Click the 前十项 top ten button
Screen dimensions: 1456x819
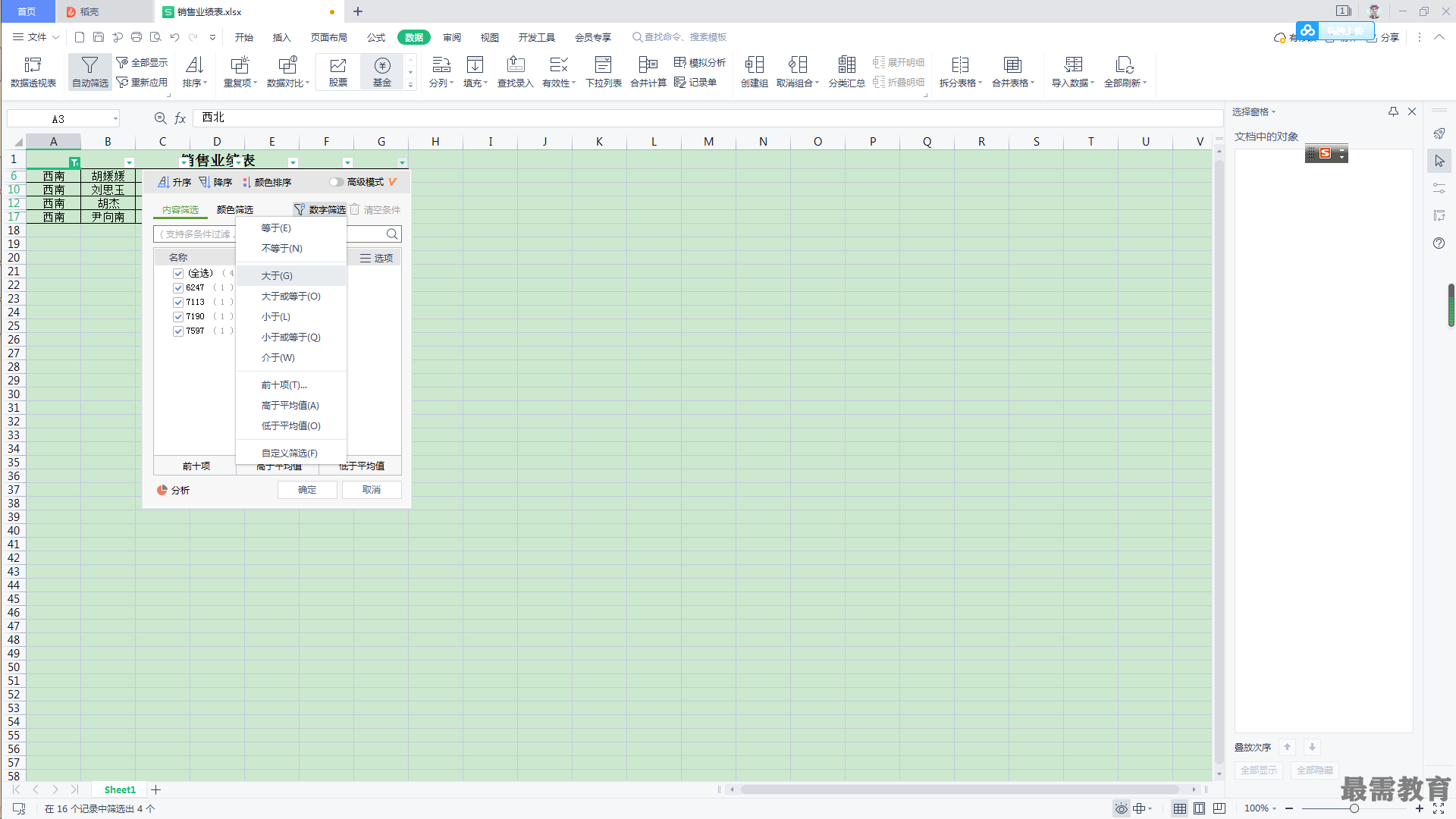[x=196, y=466]
